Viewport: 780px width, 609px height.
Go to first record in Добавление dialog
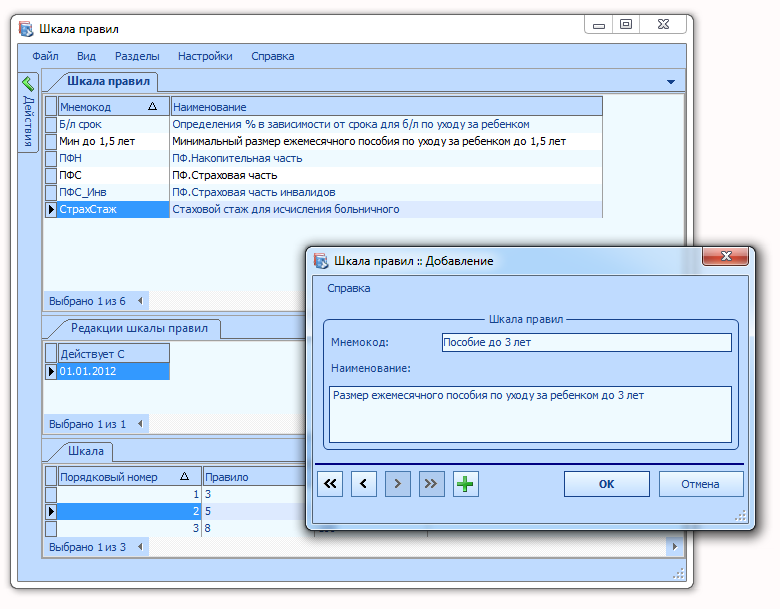point(330,484)
